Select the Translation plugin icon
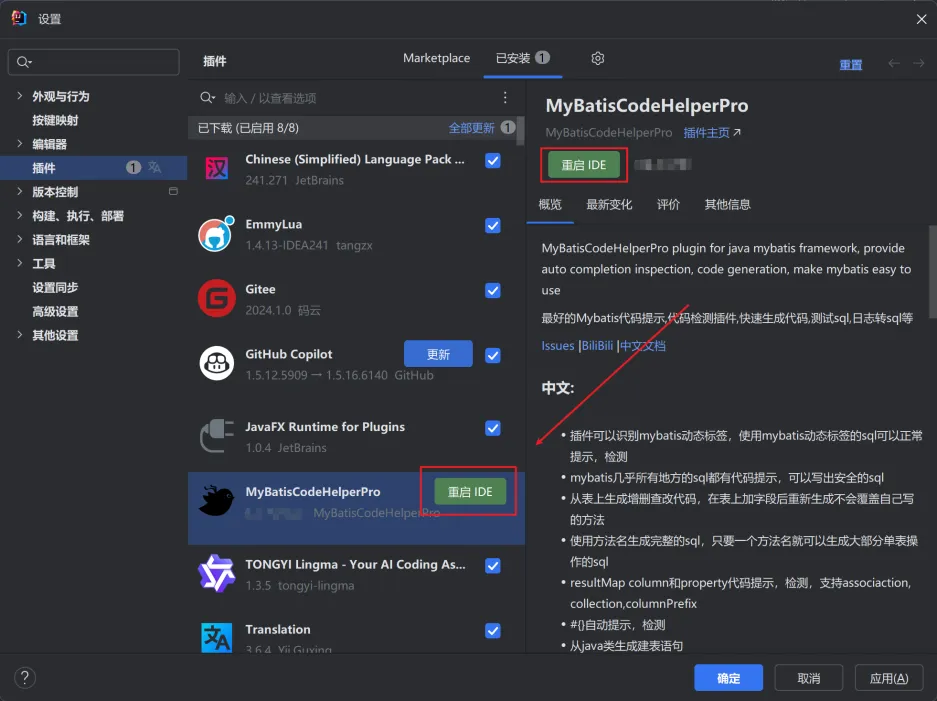 coord(216,637)
